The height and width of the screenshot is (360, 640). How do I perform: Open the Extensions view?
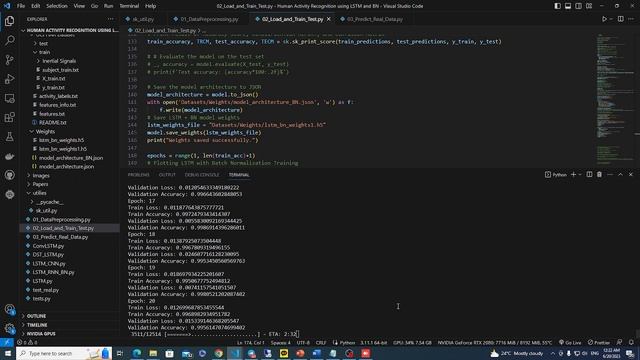pyautogui.click(x=9, y=118)
